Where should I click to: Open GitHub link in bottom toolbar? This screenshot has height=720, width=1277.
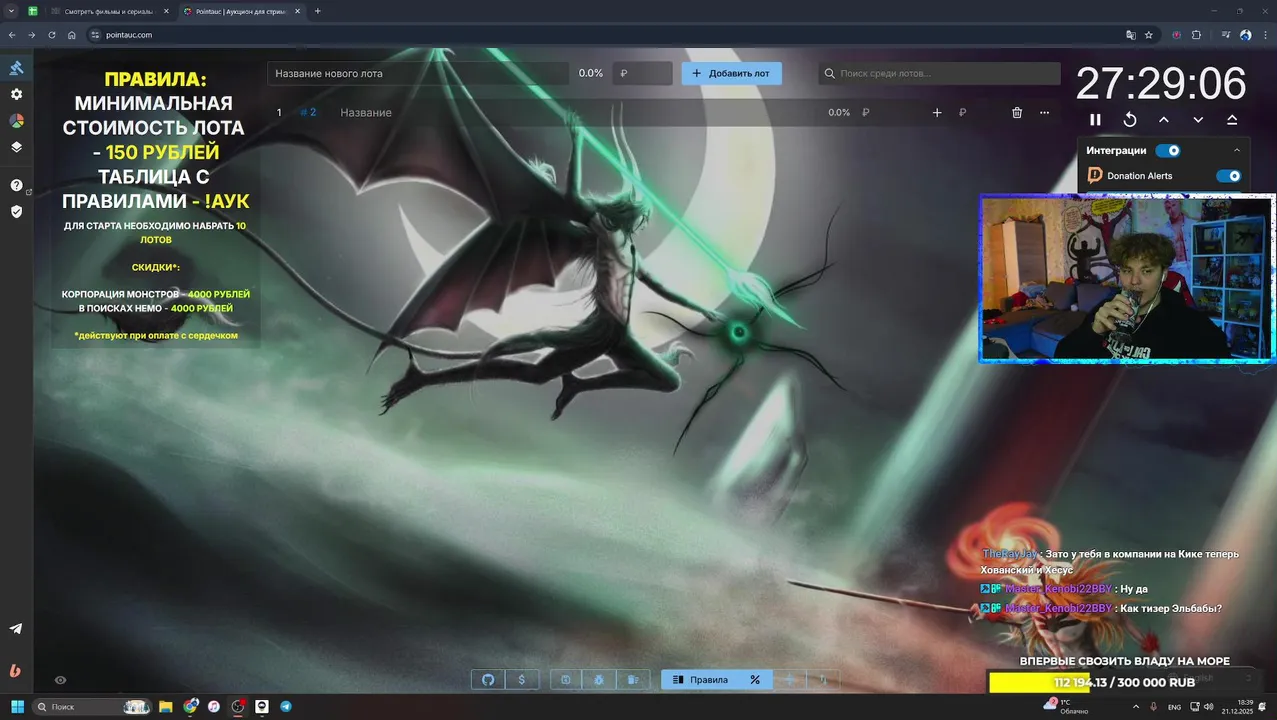click(x=488, y=680)
